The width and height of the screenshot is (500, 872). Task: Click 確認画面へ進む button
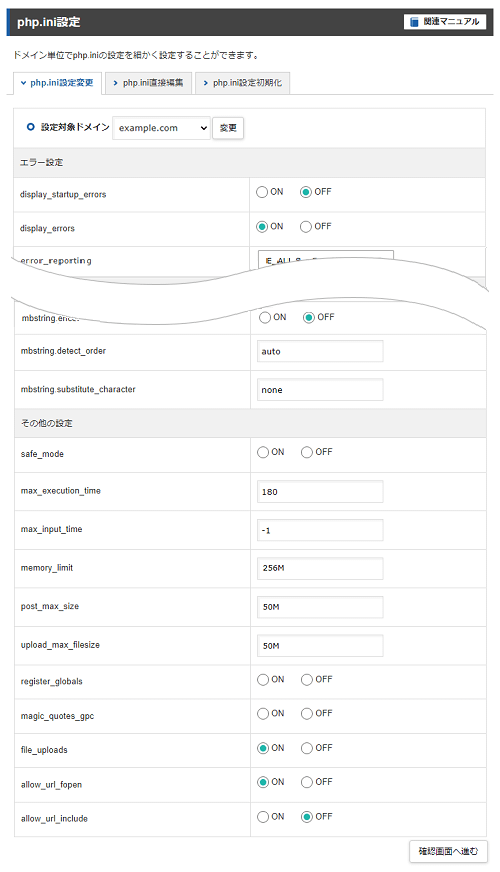pos(448,851)
